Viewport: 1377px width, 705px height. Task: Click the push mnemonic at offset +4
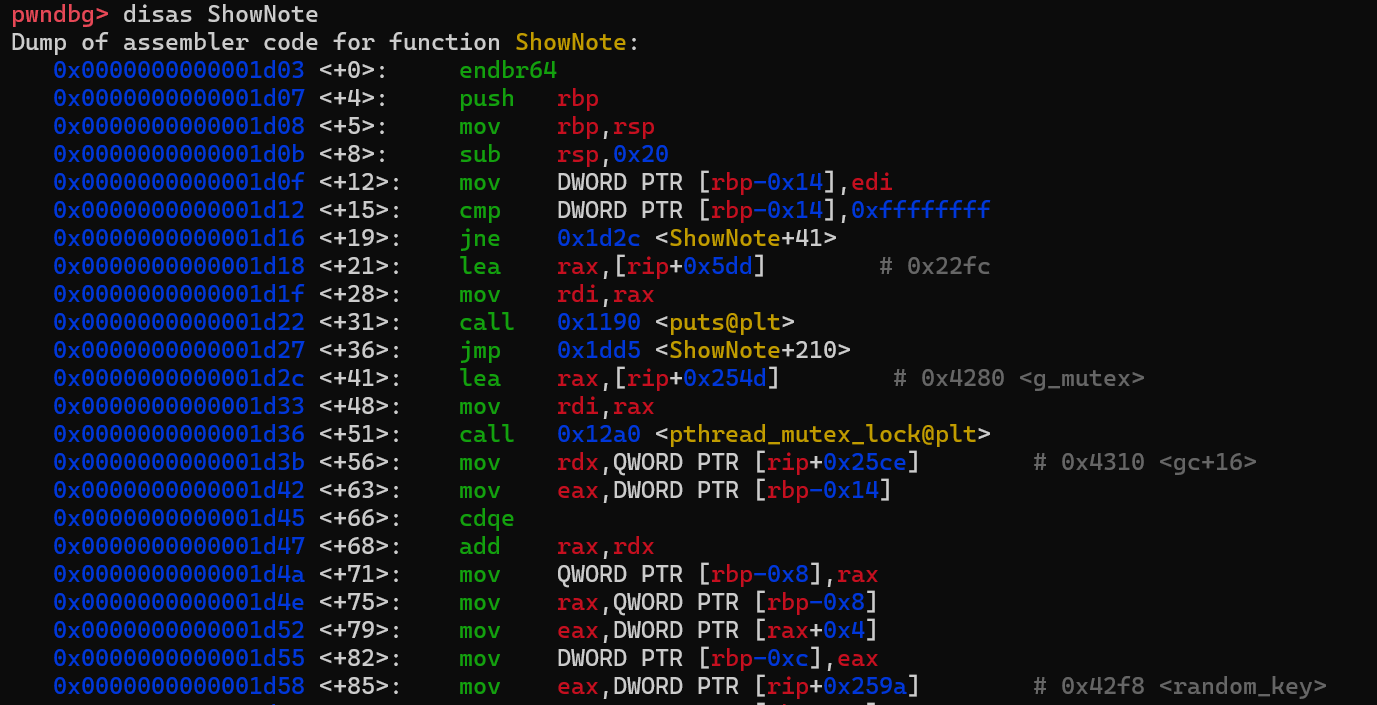click(x=486, y=98)
